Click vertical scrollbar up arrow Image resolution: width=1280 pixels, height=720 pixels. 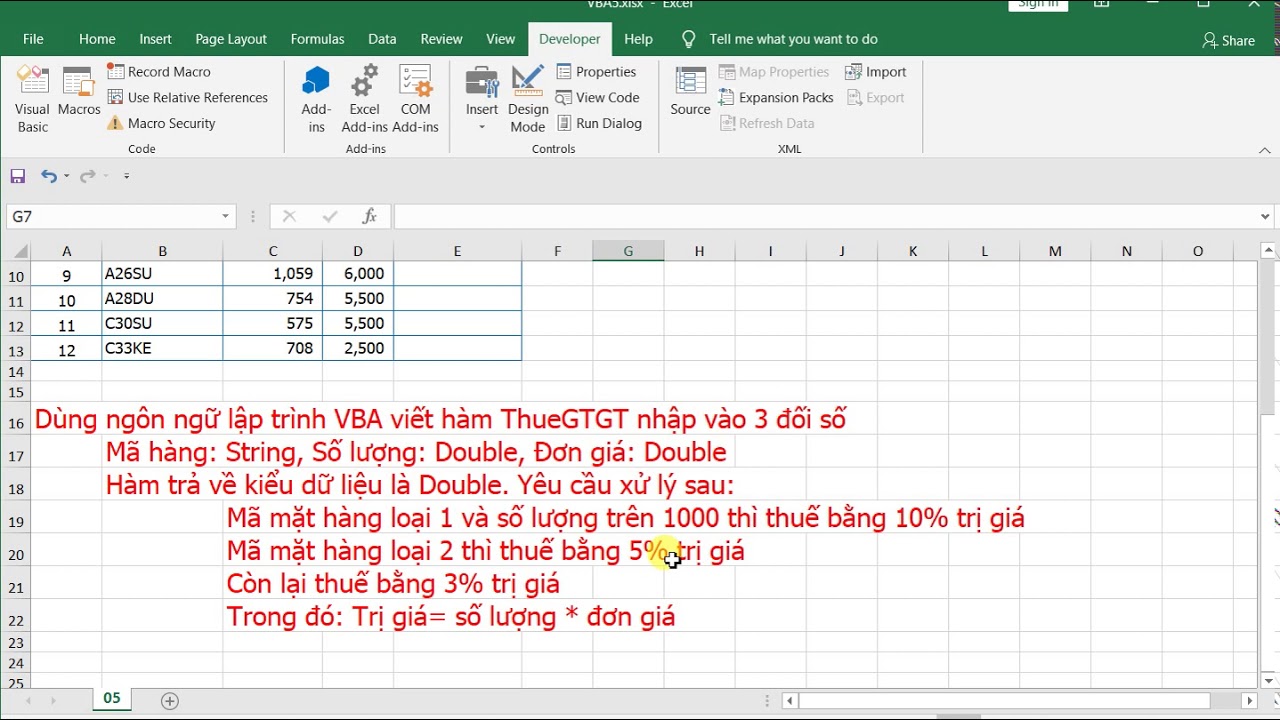point(1270,250)
